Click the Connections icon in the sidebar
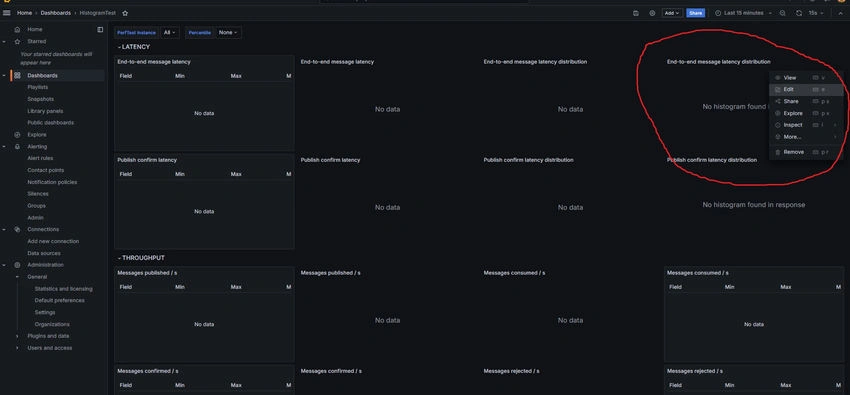The height and width of the screenshot is (395, 850). click(x=17, y=229)
